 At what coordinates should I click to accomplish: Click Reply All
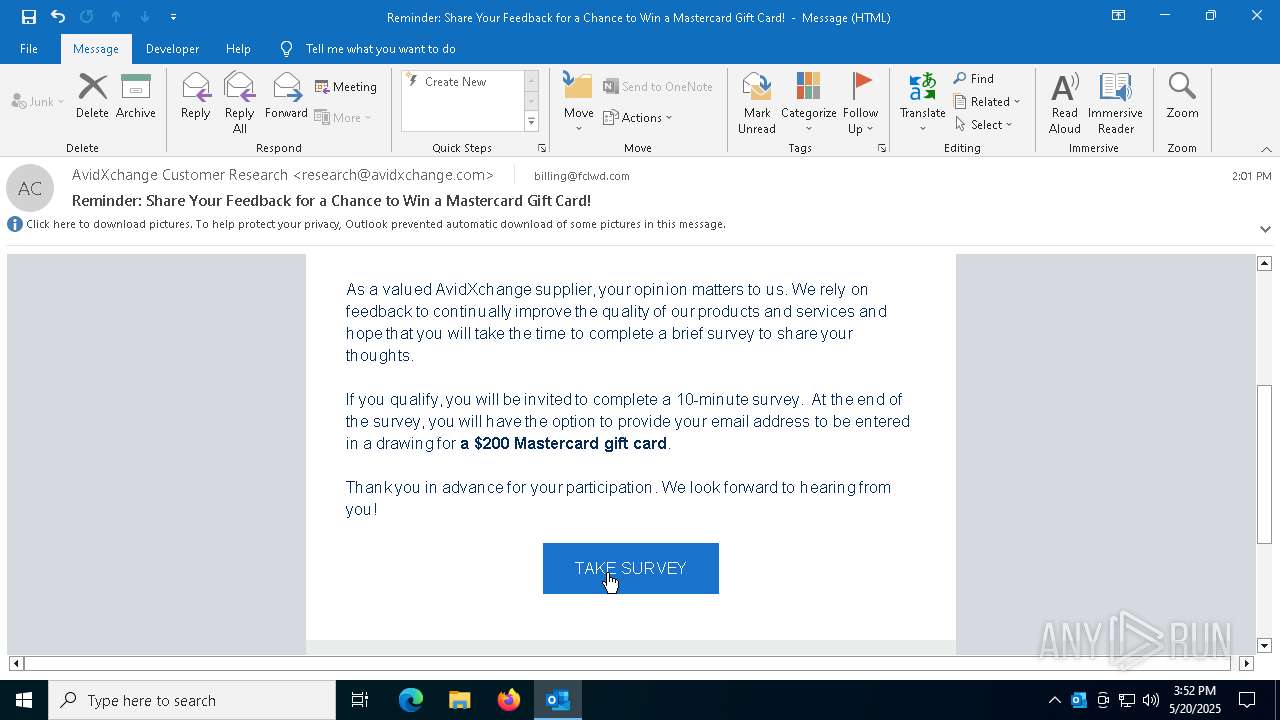click(x=239, y=103)
